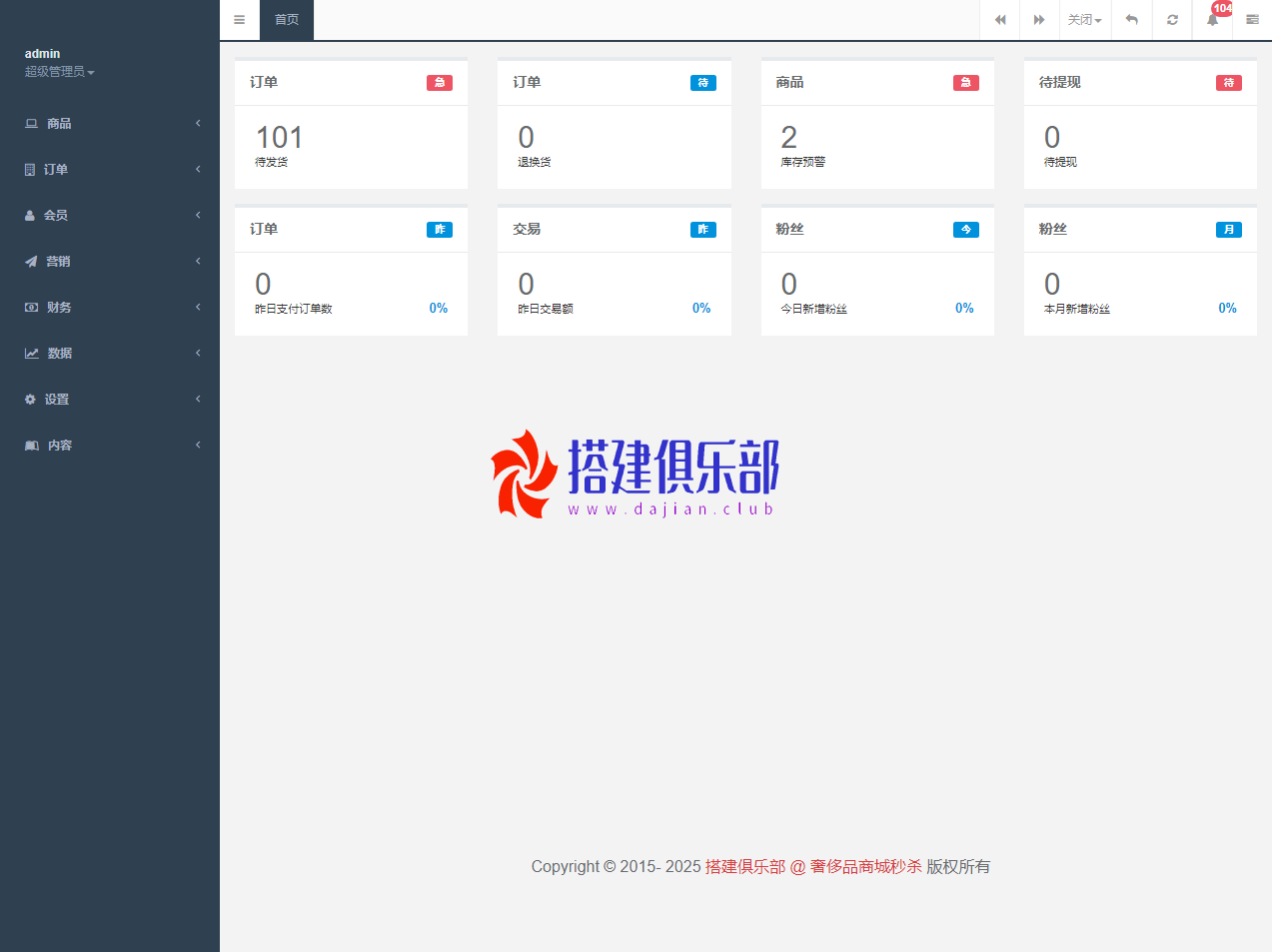Expand the 会员 menu chevron

pyautogui.click(x=198, y=215)
